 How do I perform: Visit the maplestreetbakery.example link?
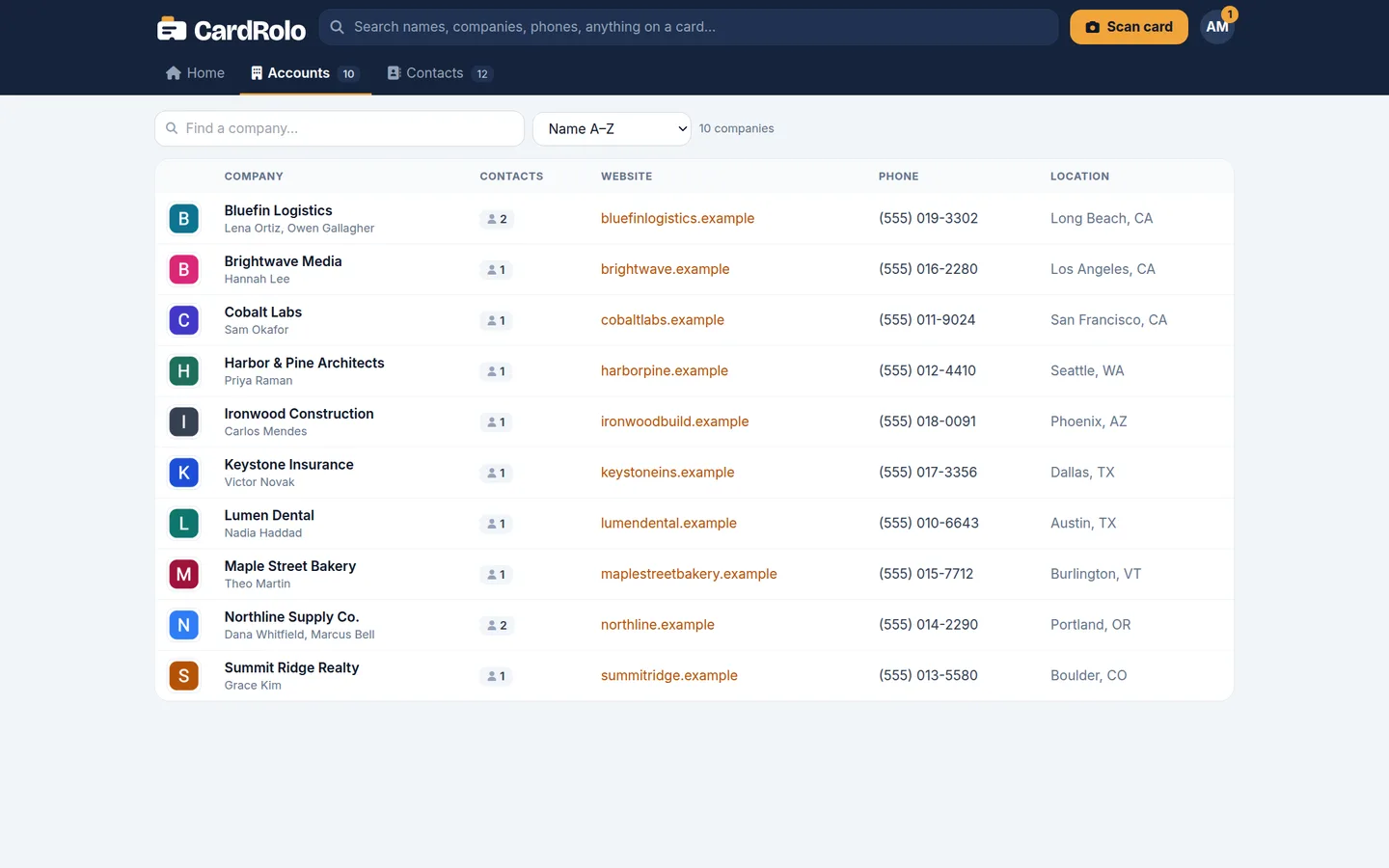689,574
